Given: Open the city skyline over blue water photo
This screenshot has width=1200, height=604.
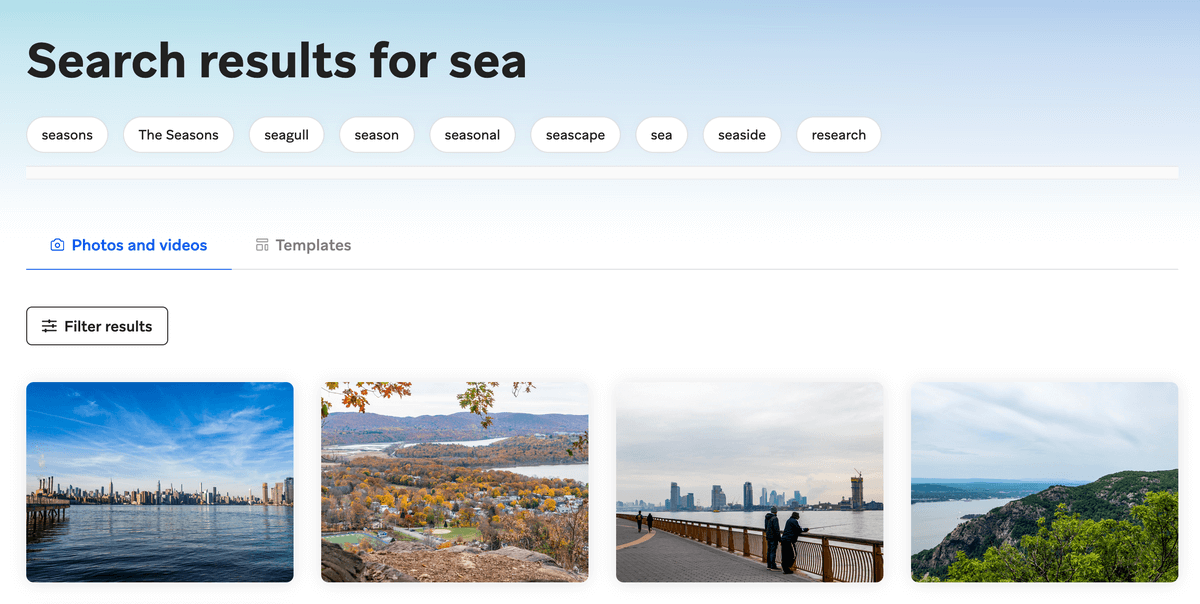Looking at the screenshot, I should [x=160, y=482].
